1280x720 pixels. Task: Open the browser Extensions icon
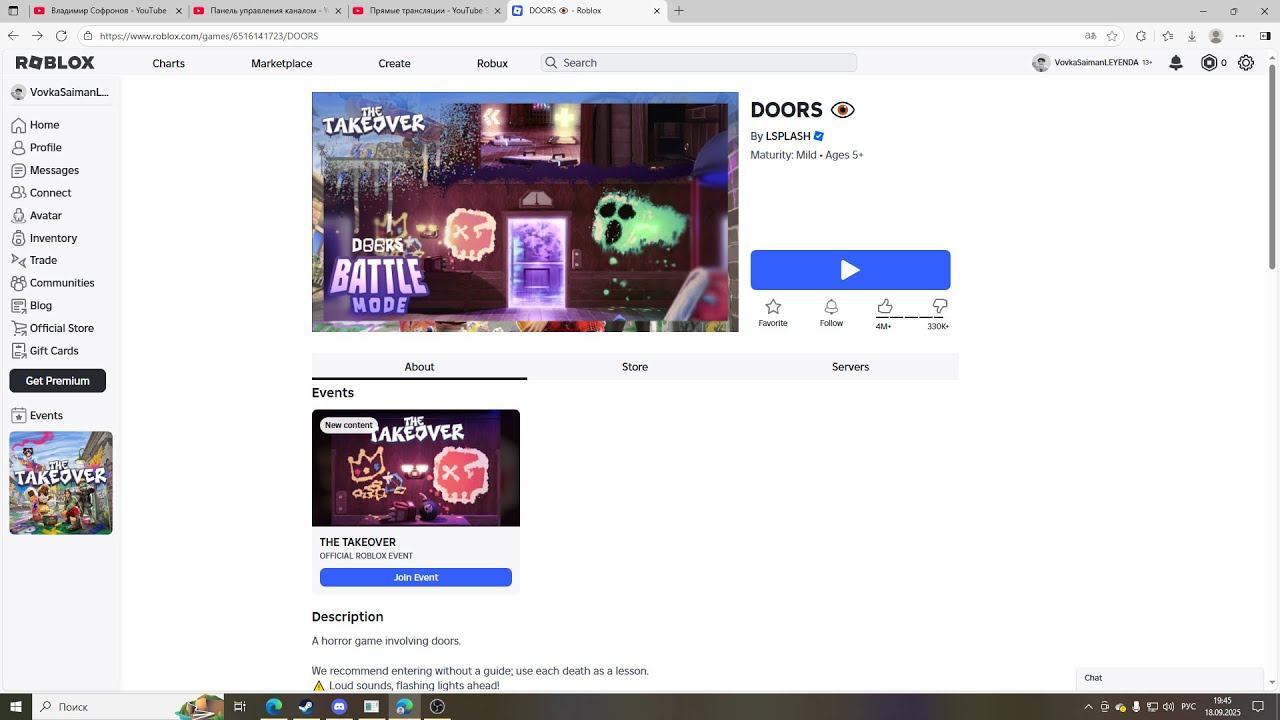tap(1141, 36)
